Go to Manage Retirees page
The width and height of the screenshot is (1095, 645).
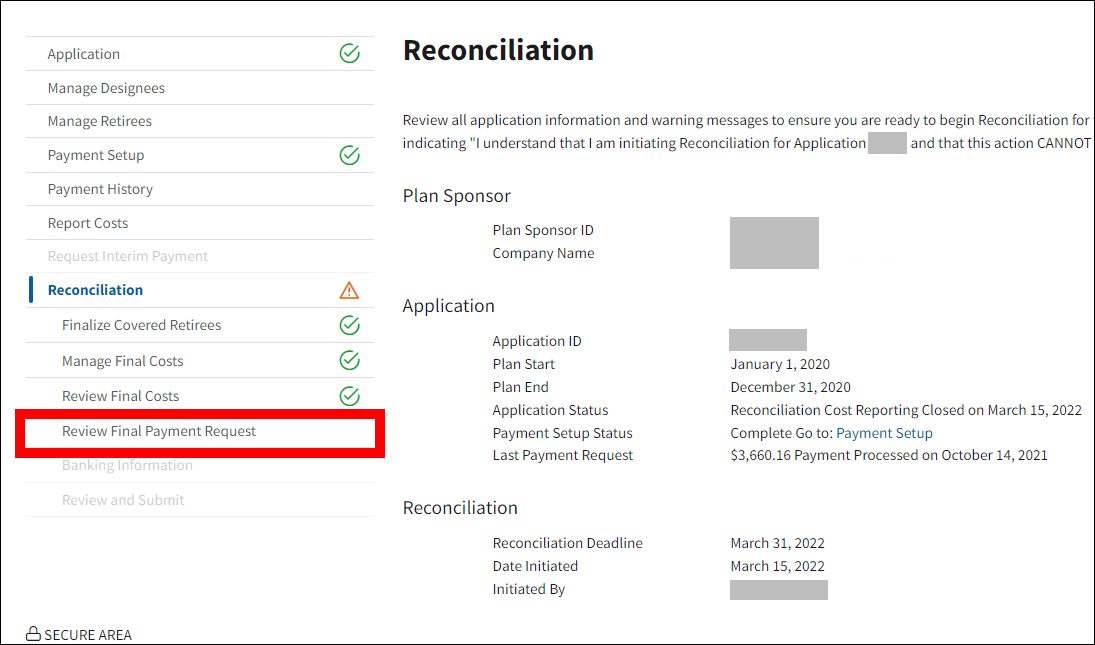point(100,121)
